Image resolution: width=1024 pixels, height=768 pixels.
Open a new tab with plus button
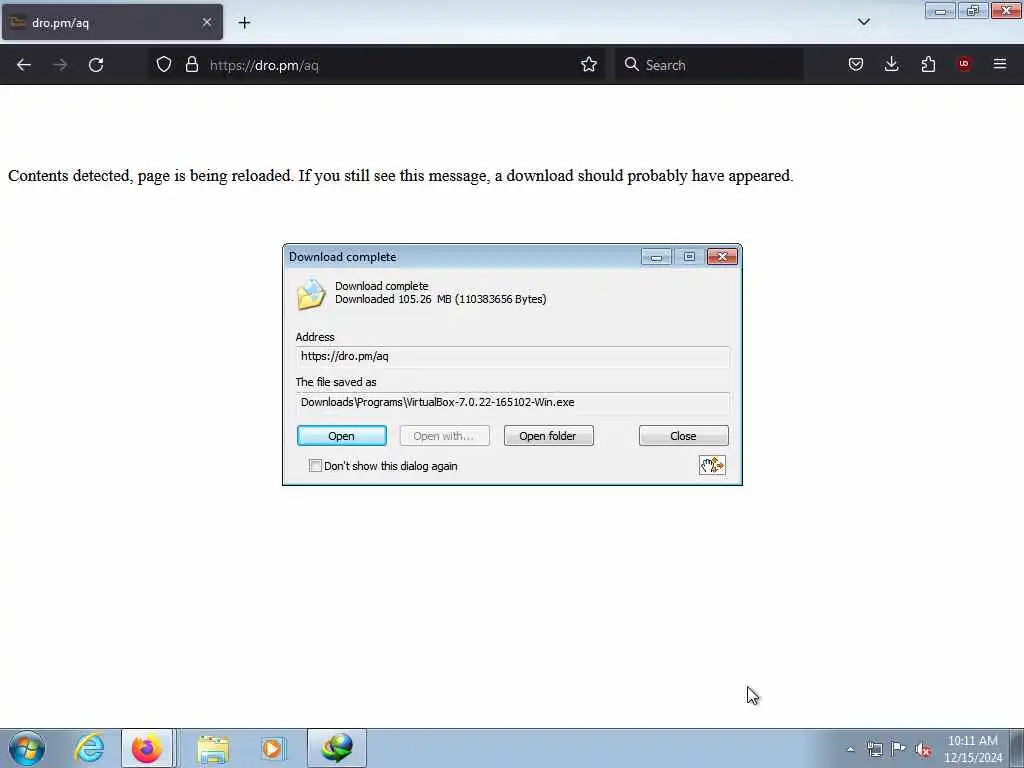point(244,23)
